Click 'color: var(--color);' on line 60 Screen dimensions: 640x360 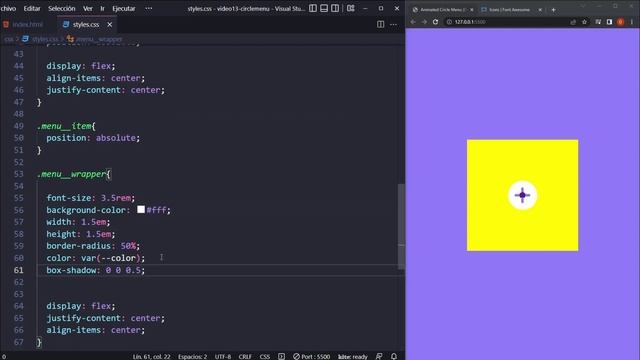tap(96, 258)
